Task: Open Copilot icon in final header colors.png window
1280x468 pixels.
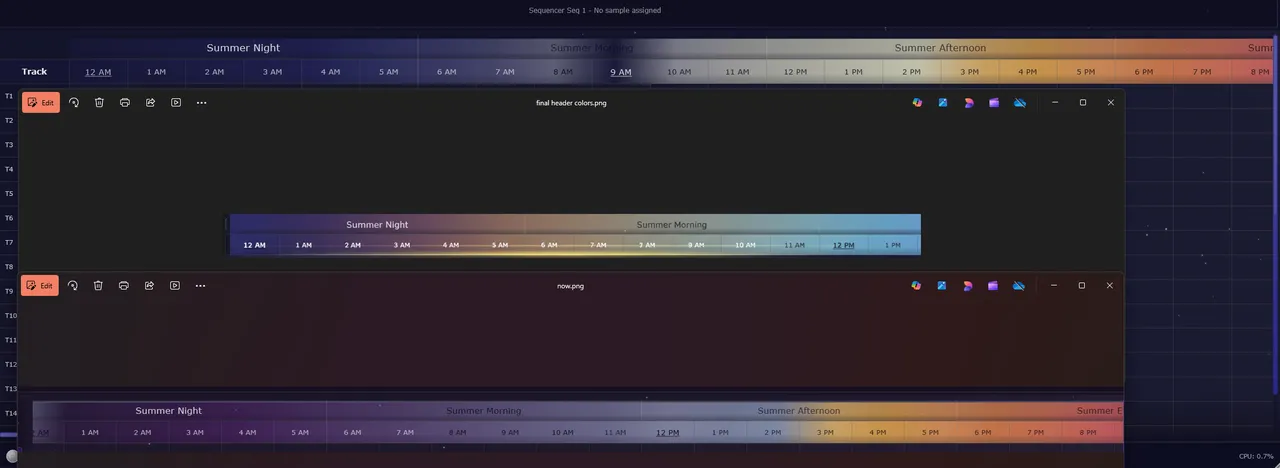Action: (x=917, y=102)
